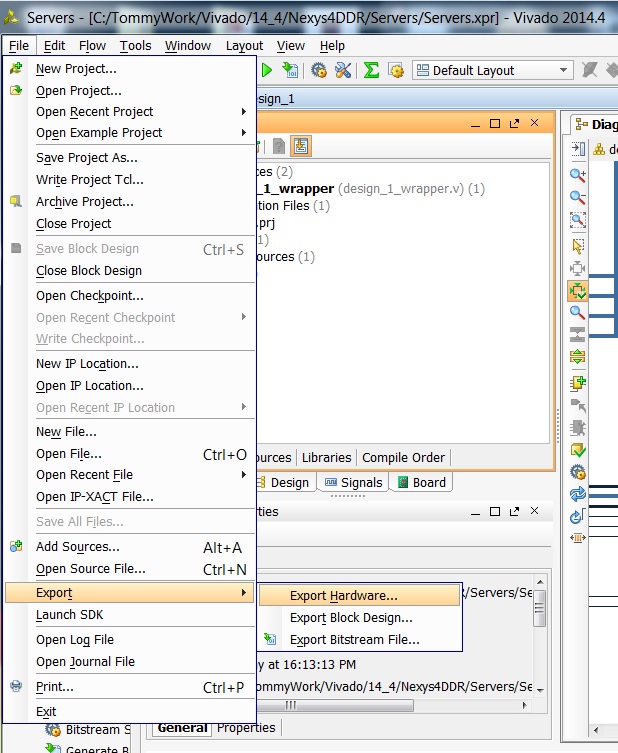Open the File menu
Screen dimensions: 618x753
pyautogui.click(x=19, y=46)
